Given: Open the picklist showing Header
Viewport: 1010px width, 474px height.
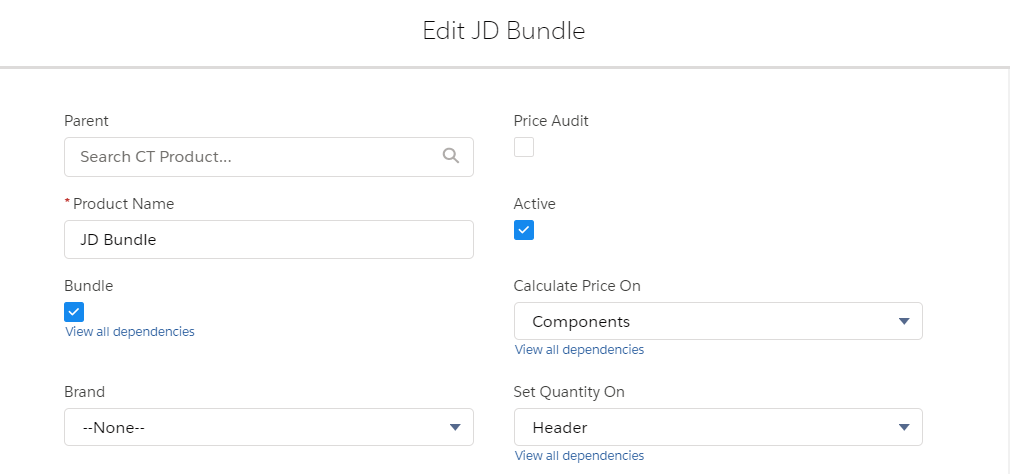Looking at the screenshot, I should click(717, 427).
